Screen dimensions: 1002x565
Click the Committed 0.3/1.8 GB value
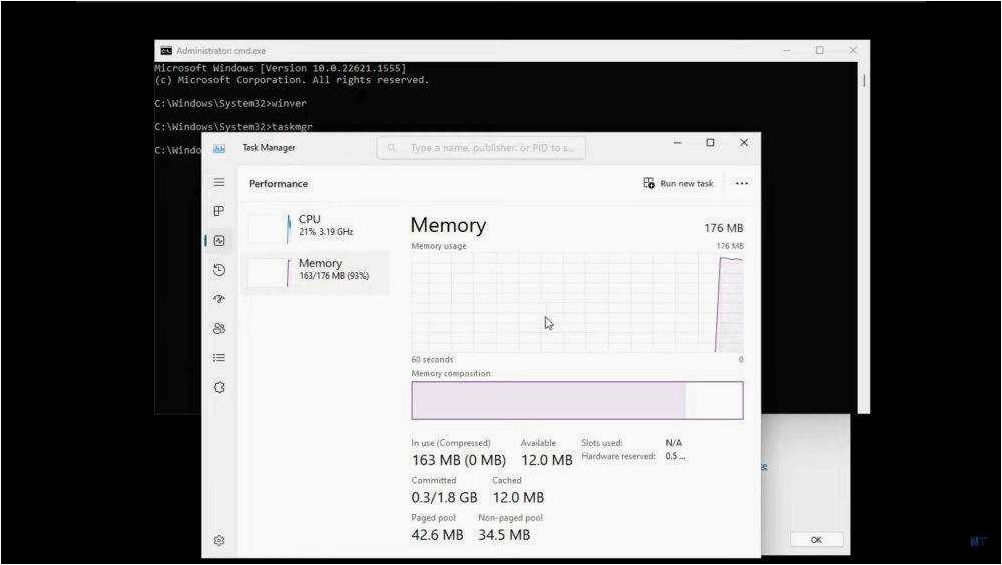click(x=444, y=497)
